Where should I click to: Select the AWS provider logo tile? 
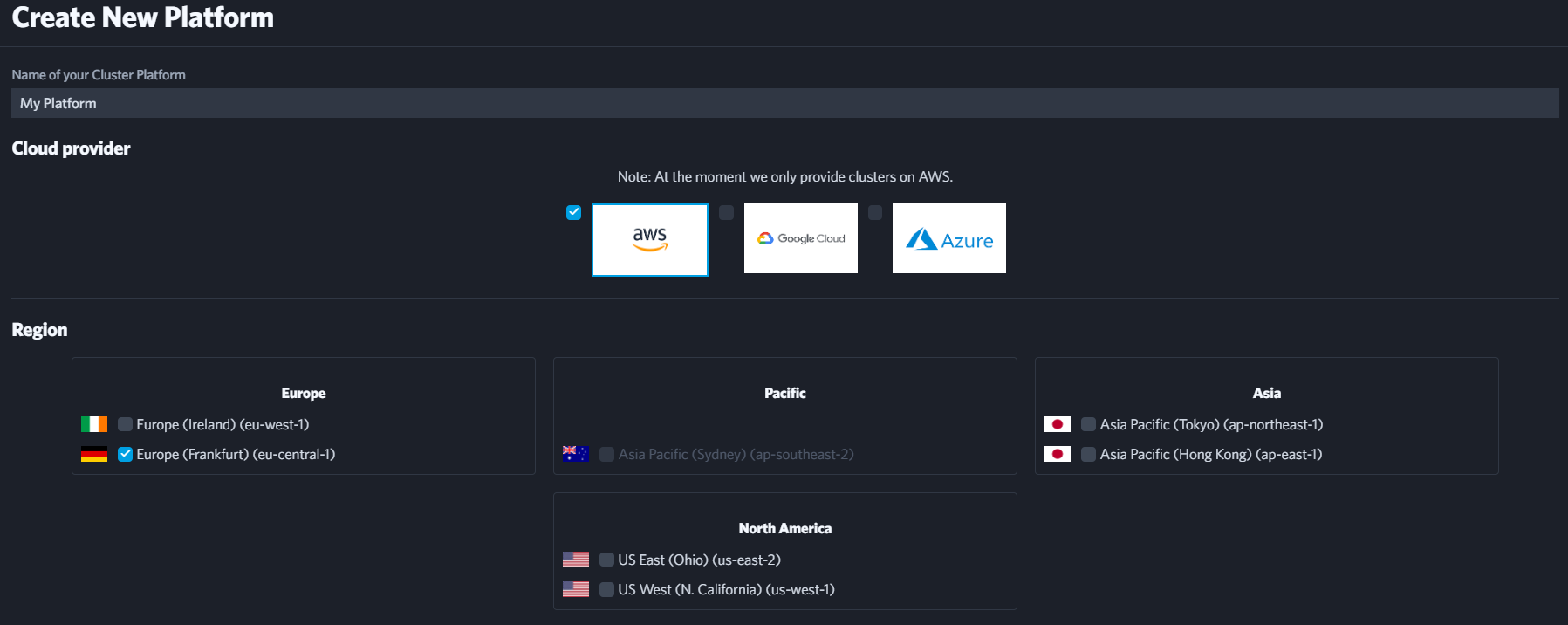coord(650,240)
